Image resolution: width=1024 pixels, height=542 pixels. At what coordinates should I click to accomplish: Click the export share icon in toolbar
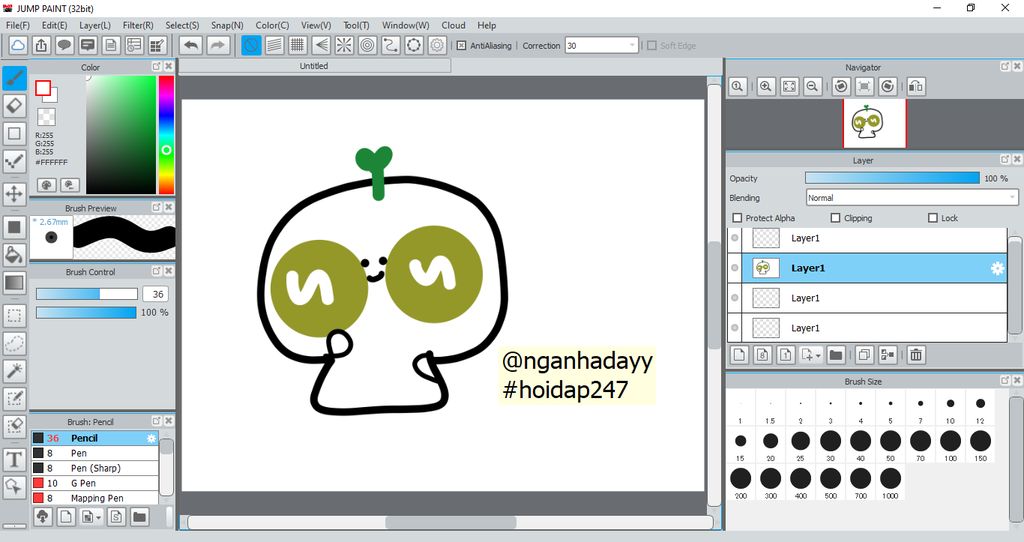click(x=41, y=46)
